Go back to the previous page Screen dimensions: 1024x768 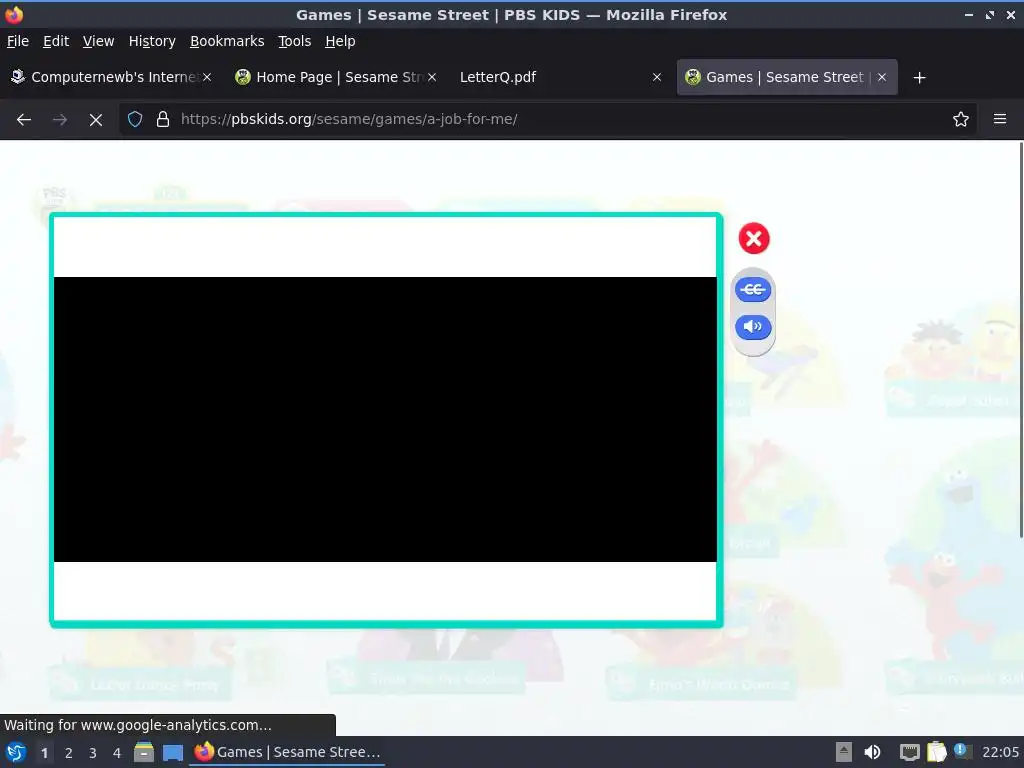tap(24, 120)
